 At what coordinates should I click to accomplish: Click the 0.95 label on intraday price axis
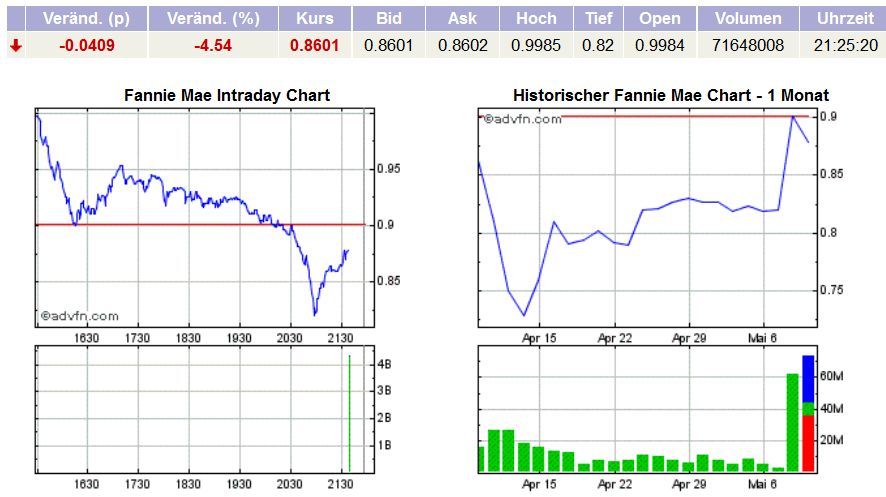click(x=389, y=169)
